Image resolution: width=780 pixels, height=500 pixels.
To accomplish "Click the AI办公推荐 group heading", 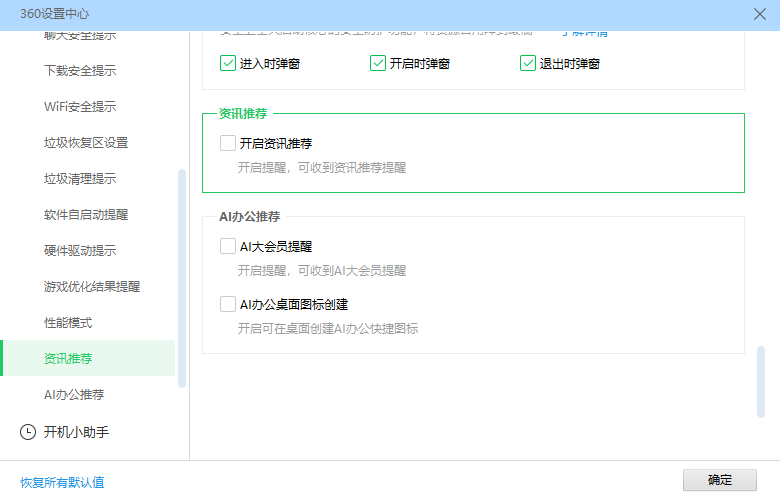I will (x=250, y=216).
